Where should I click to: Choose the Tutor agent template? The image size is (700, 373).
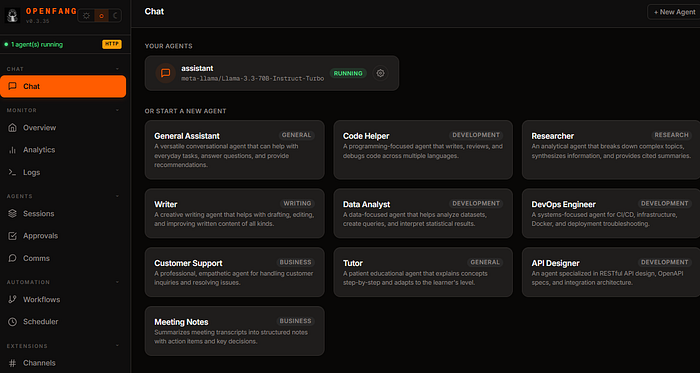[x=423, y=272]
